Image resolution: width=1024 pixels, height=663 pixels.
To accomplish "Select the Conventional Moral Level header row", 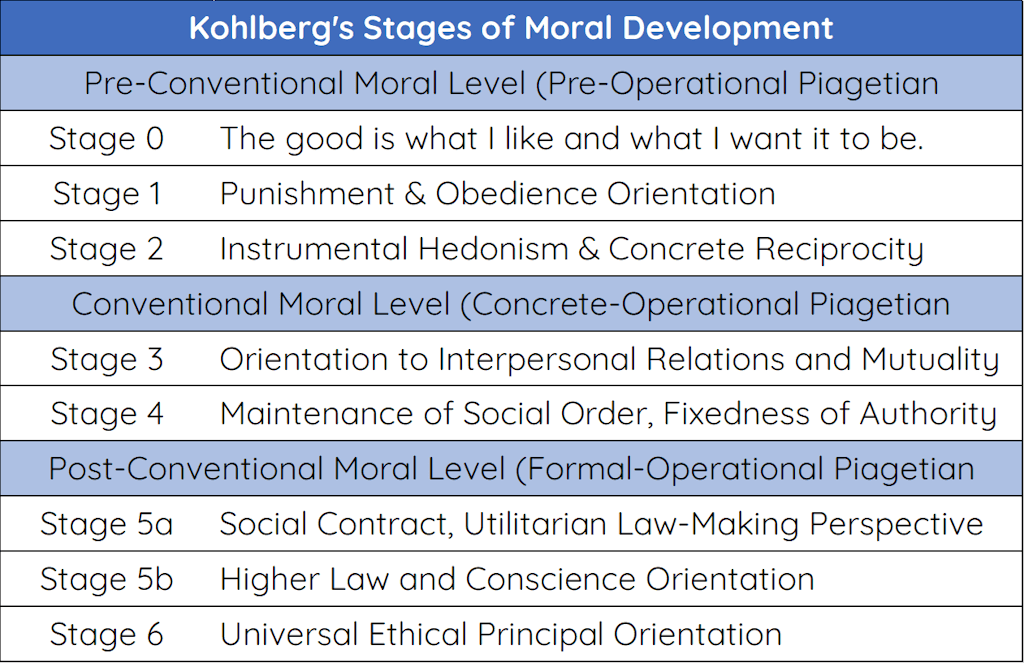I will point(511,303).
